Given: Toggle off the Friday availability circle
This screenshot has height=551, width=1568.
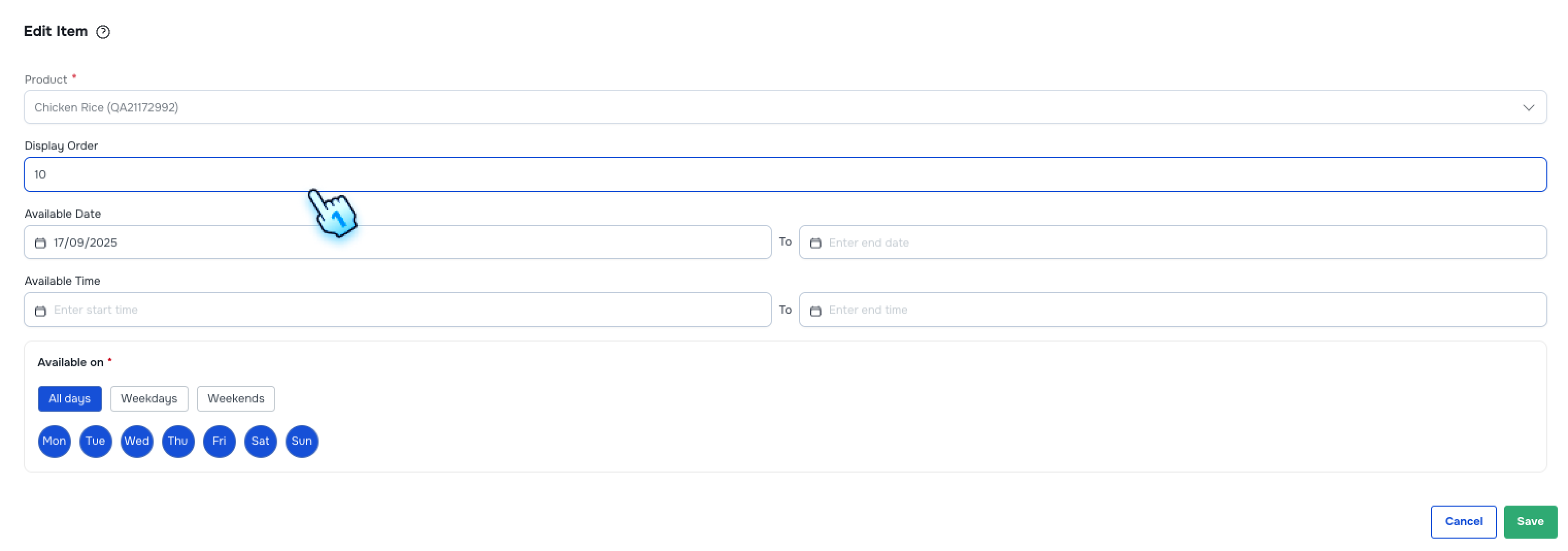Looking at the screenshot, I should point(219,441).
